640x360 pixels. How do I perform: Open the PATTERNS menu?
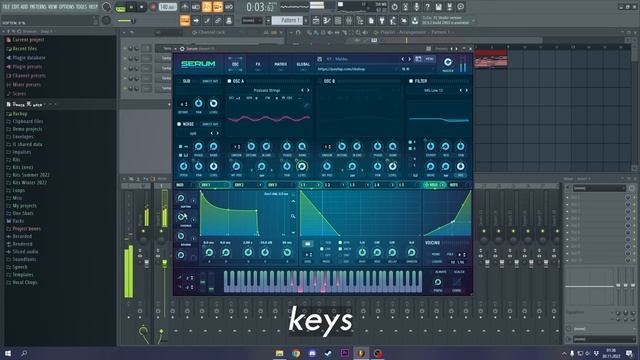click(38, 7)
